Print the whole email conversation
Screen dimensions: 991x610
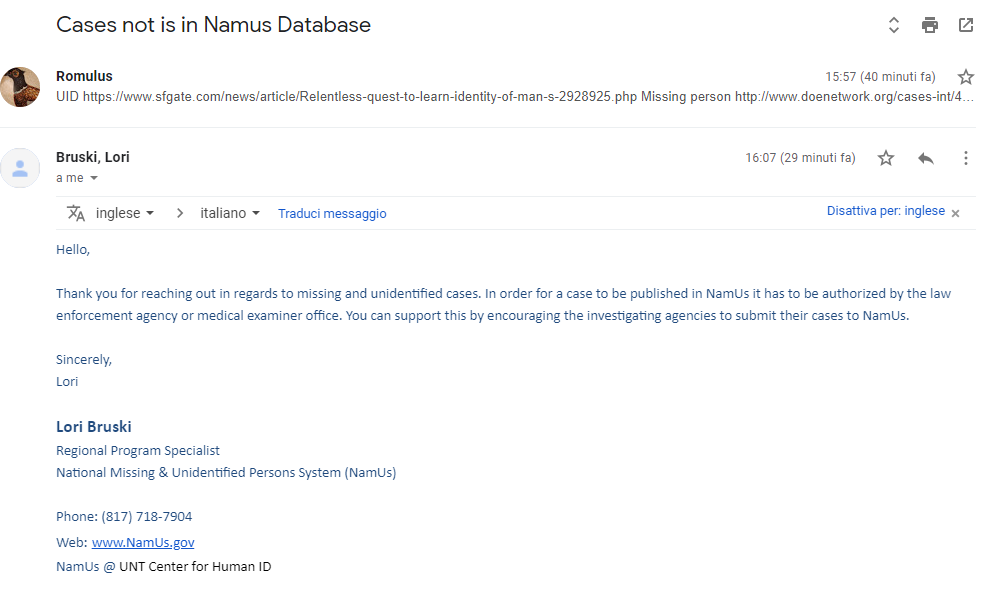(x=930, y=25)
